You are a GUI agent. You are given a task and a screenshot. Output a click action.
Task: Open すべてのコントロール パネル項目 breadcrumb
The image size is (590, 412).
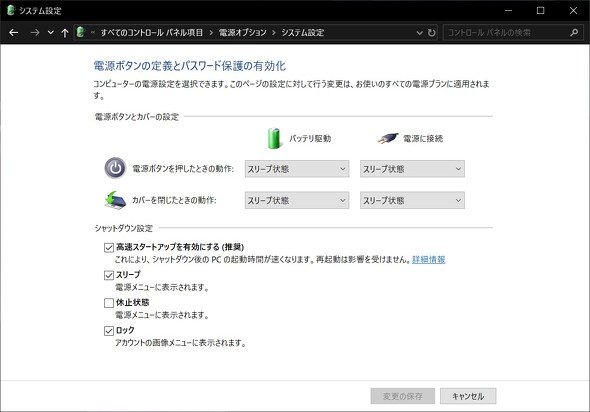151,33
